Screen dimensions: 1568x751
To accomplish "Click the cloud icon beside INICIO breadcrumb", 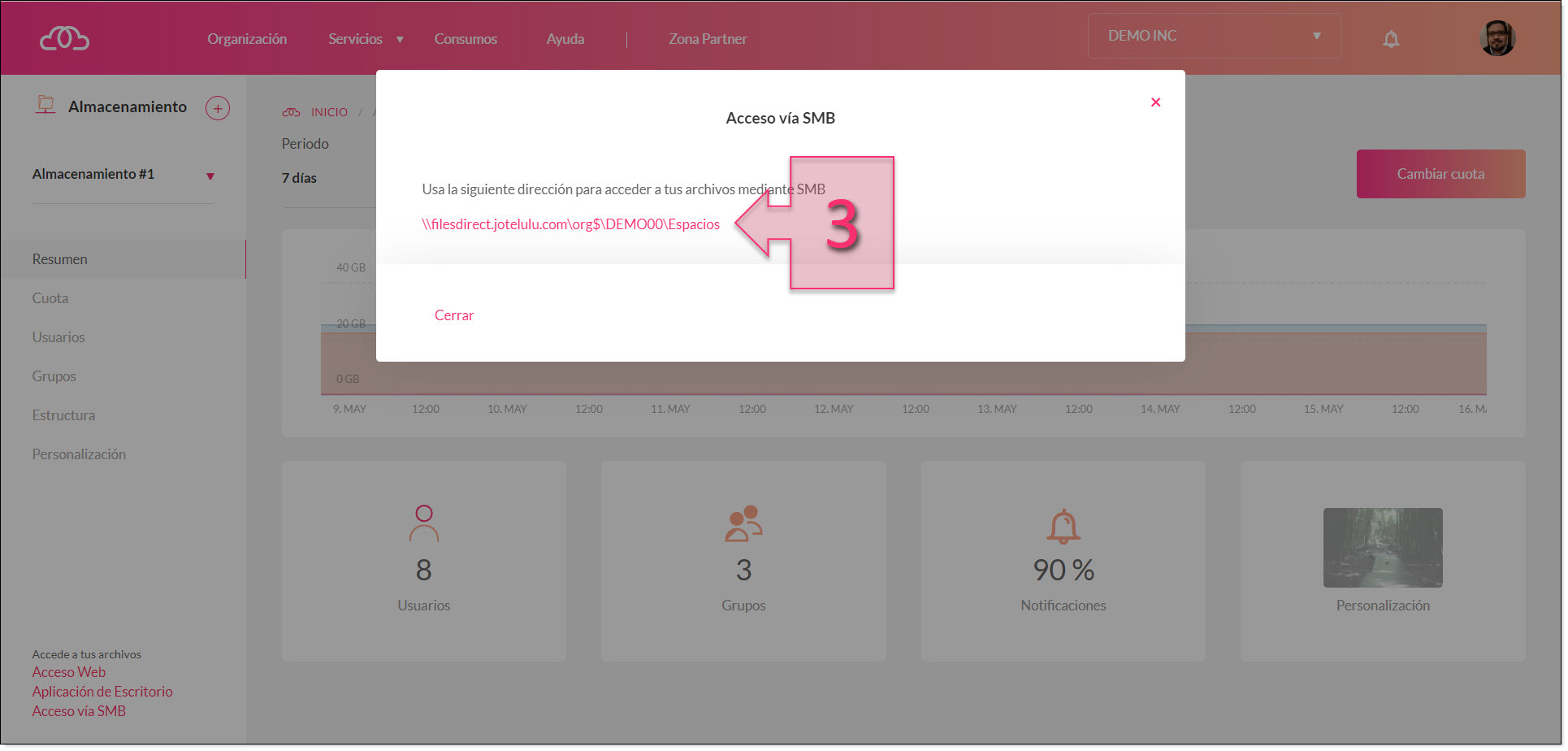I will point(292,111).
